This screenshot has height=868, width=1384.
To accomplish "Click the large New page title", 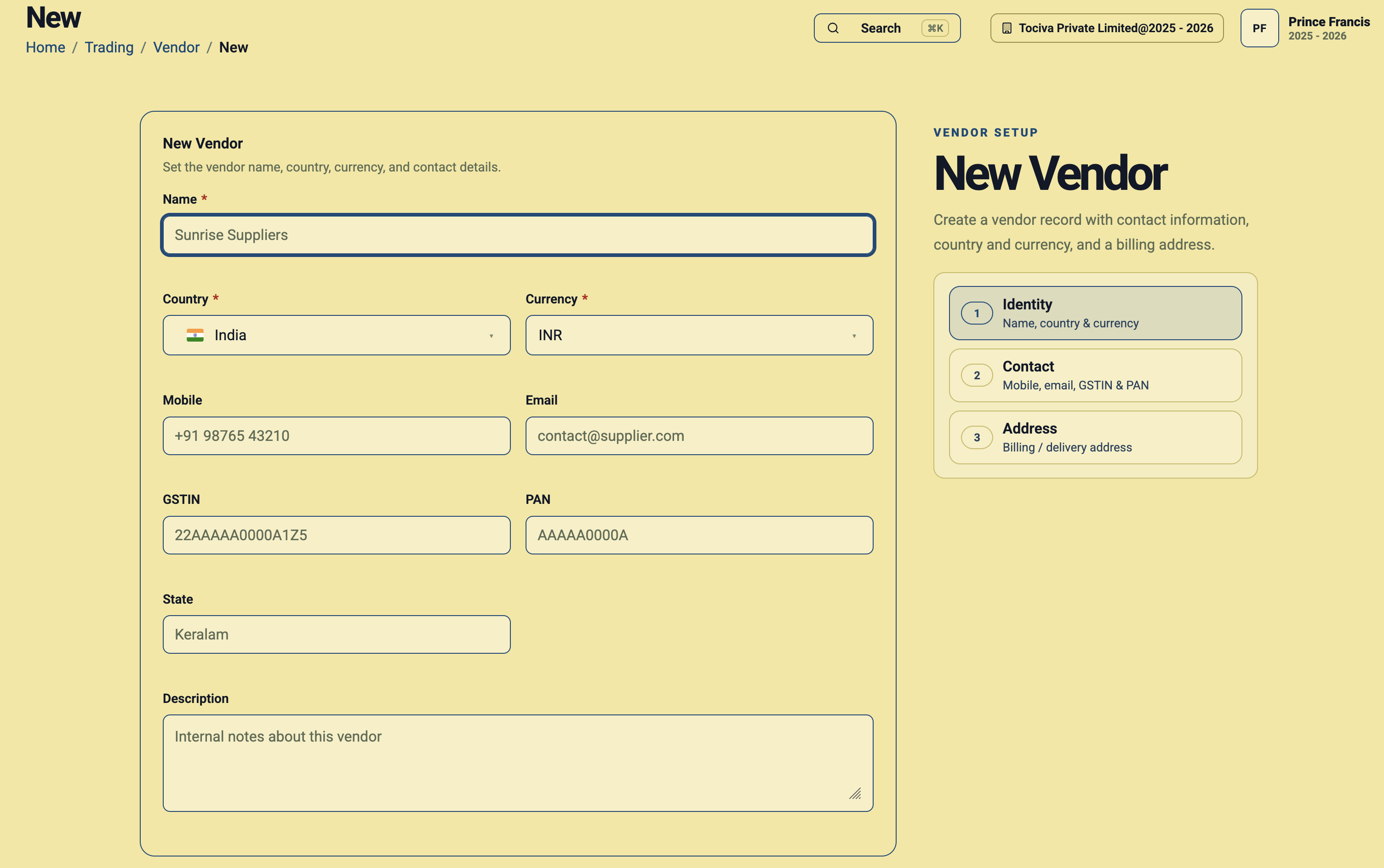I will (x=53, y=17).
